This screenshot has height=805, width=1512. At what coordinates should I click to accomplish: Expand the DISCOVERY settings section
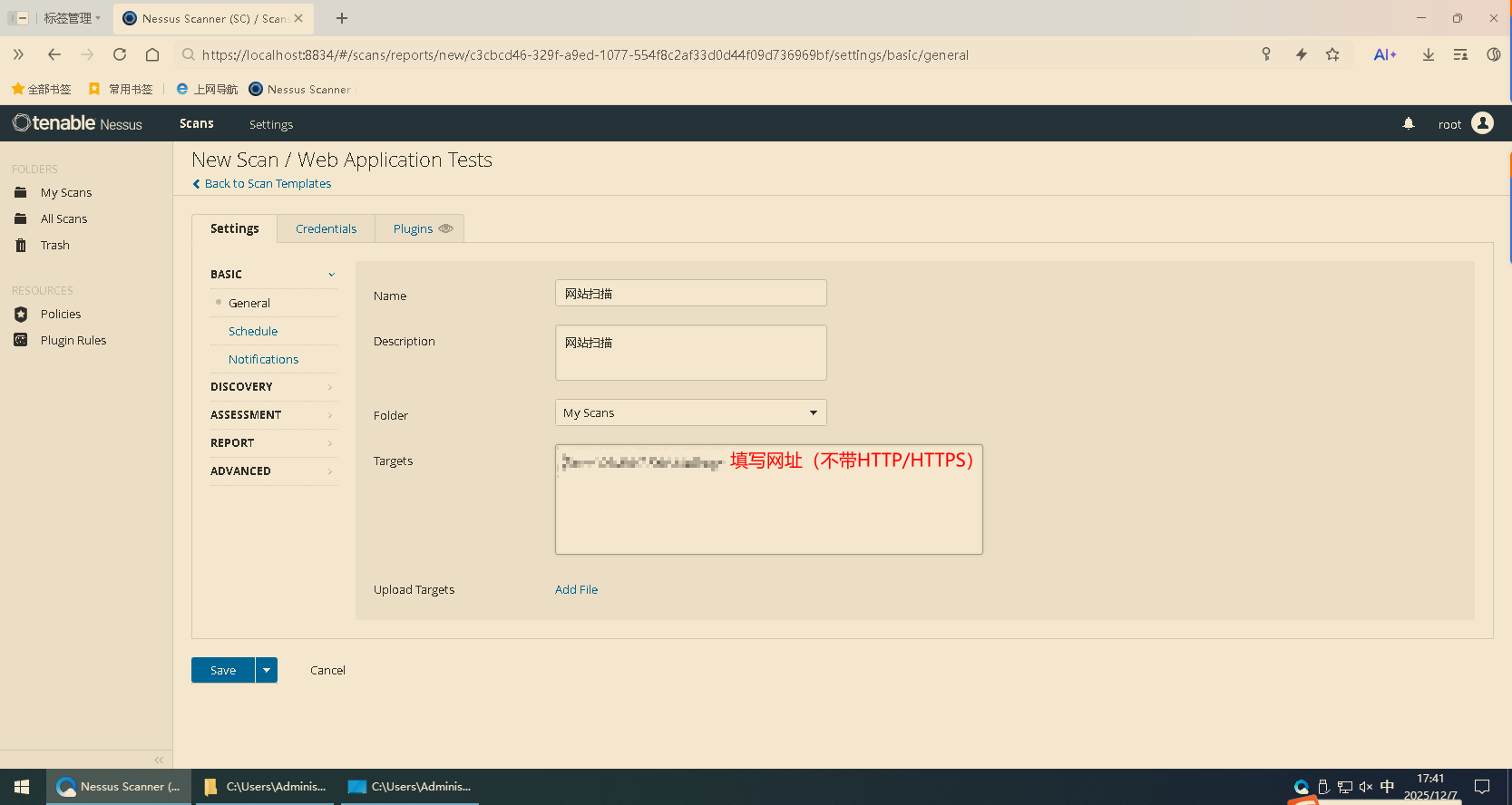pos(272,387)
